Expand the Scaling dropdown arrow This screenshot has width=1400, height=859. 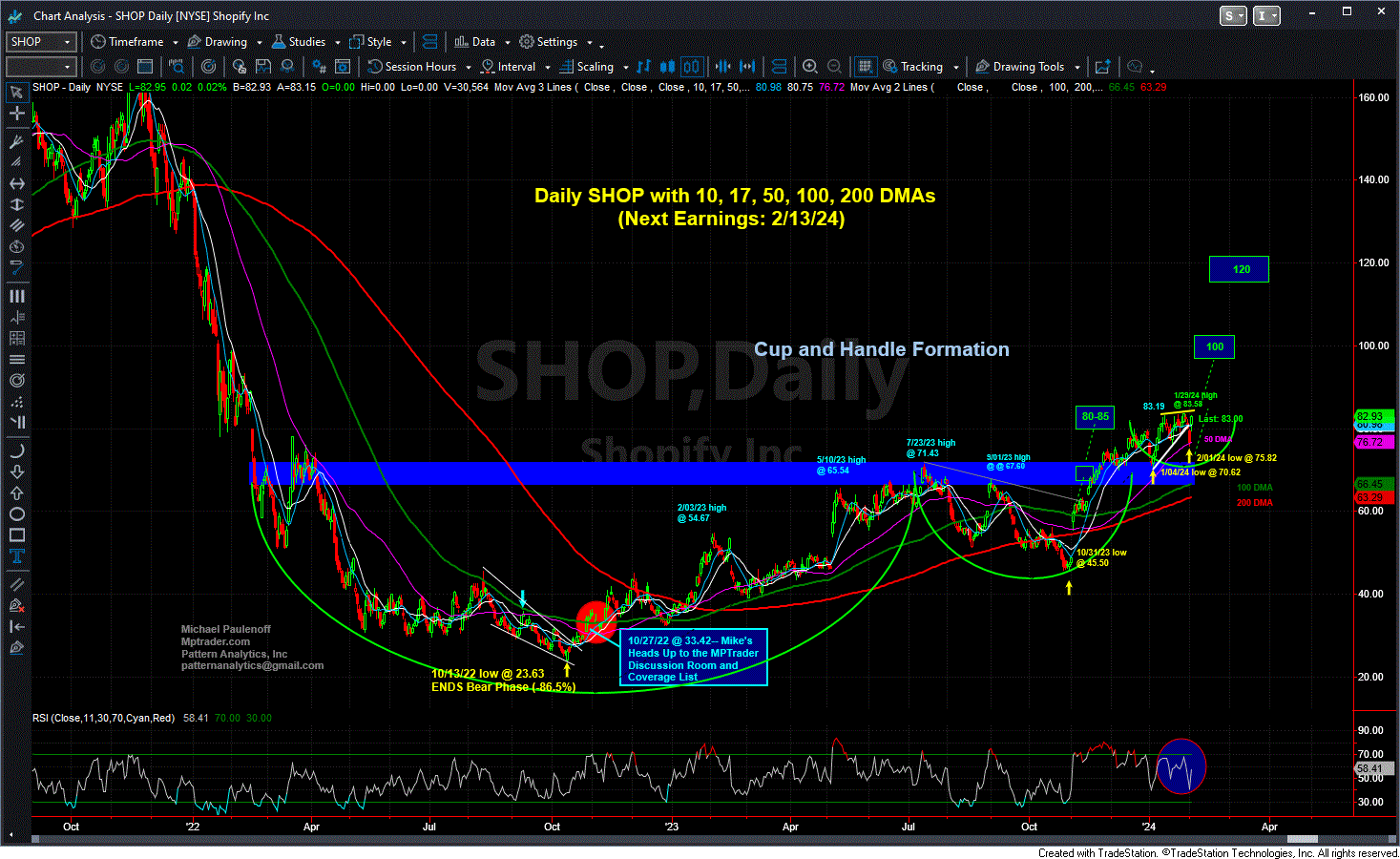click(626, 68)
